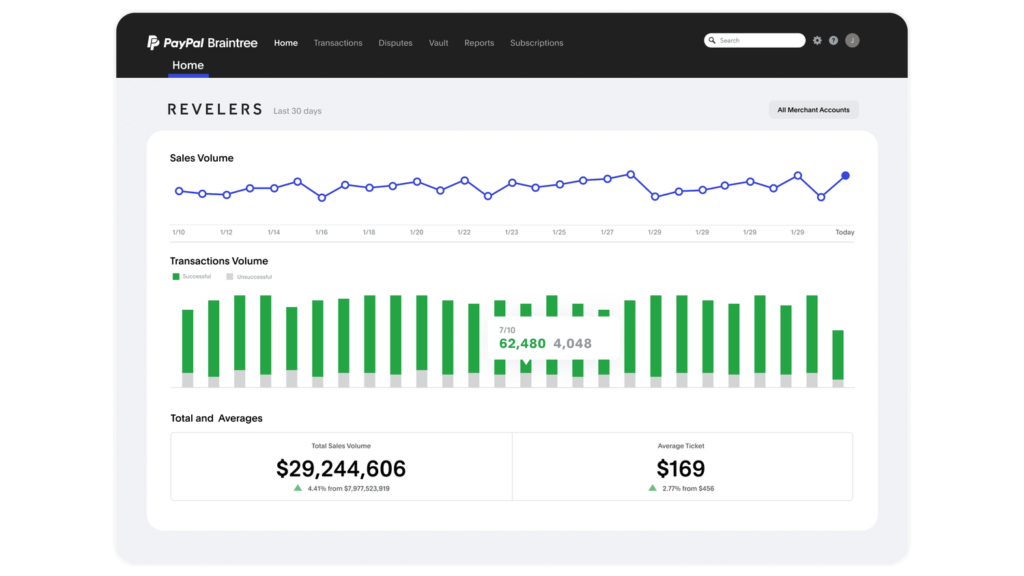Go to the Disputes menu item
This screenshot has height=576, width=1024.
point(395,43)
